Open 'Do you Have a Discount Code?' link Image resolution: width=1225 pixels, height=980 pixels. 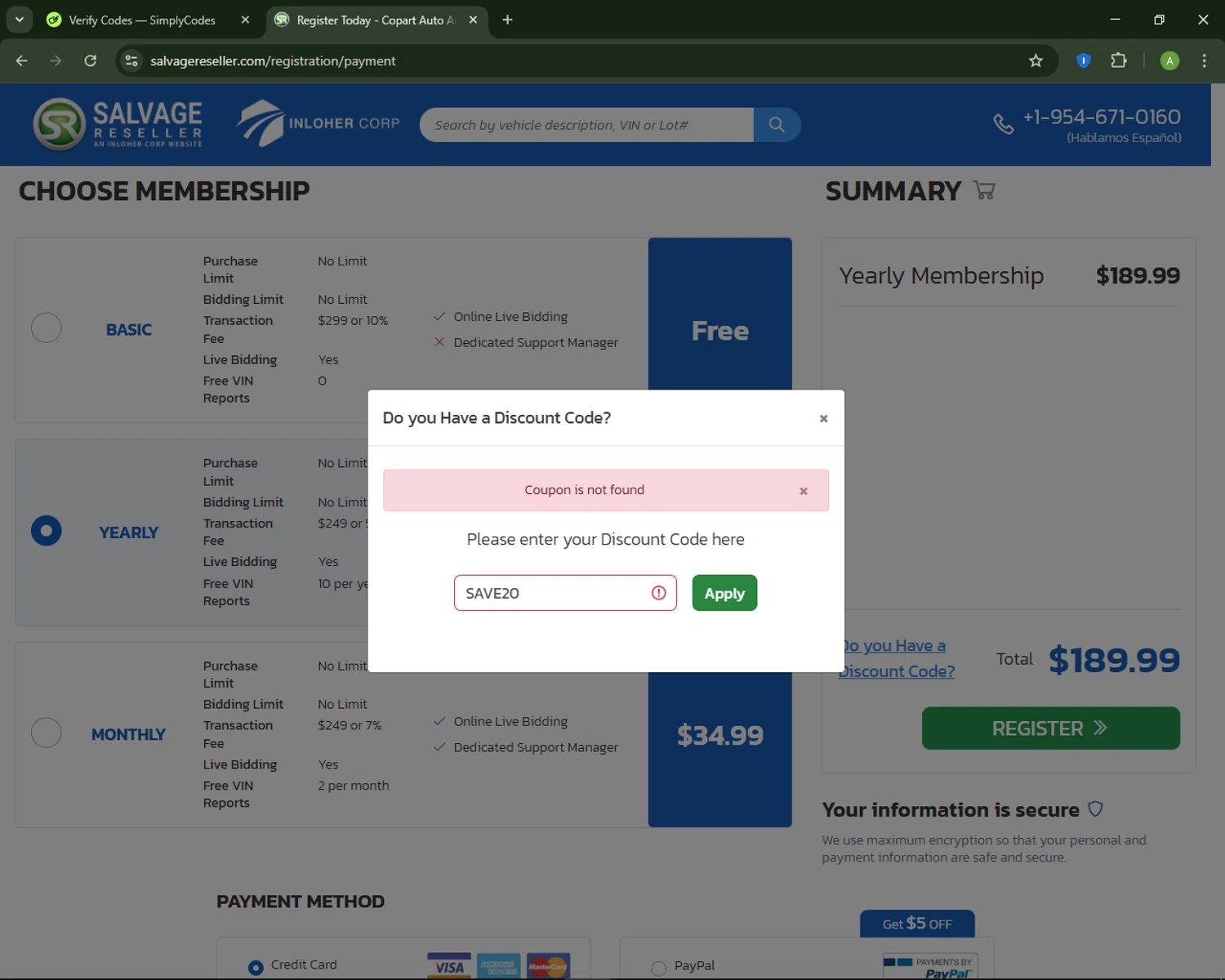click(x=898, y=658)
